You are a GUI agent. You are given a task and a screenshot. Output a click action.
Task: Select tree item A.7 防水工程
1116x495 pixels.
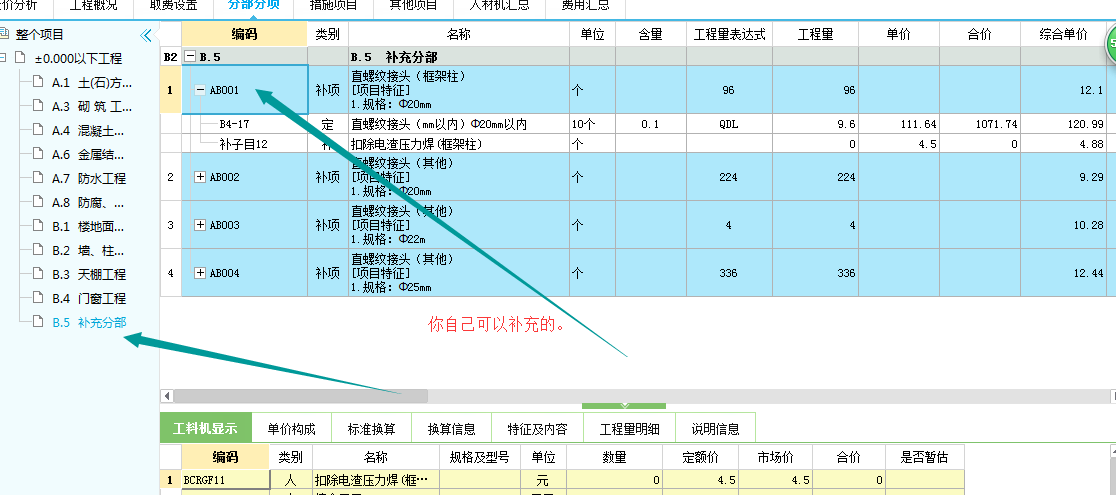89,179
